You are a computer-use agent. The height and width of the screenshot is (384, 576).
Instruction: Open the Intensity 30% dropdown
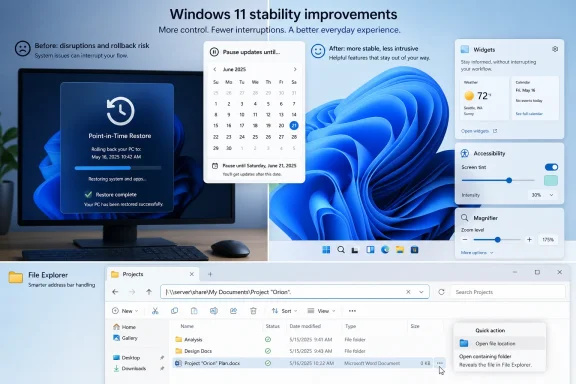[x=542, y=195]
